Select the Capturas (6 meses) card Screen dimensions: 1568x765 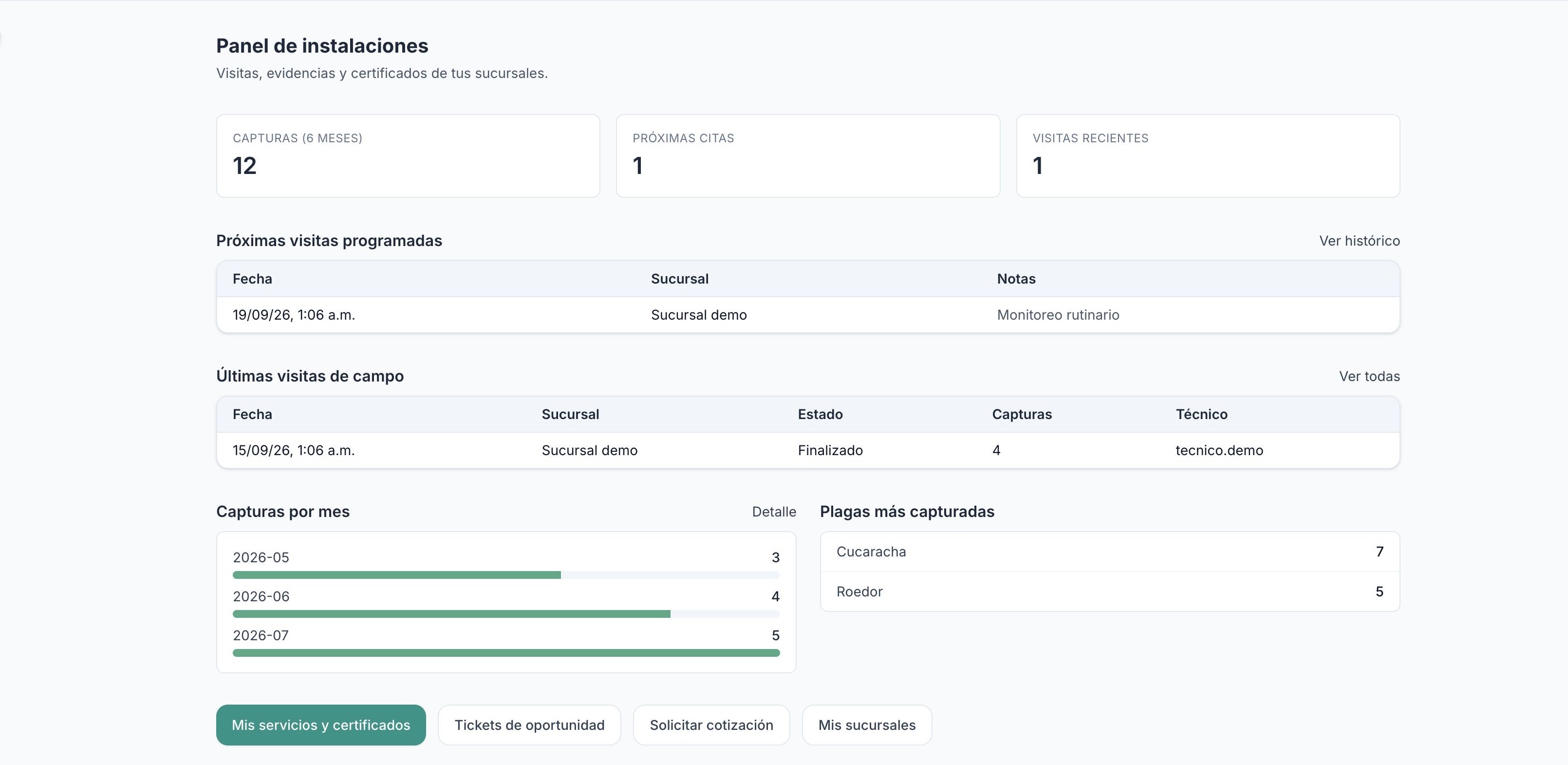pyautogui.click(x=408, y=156)
